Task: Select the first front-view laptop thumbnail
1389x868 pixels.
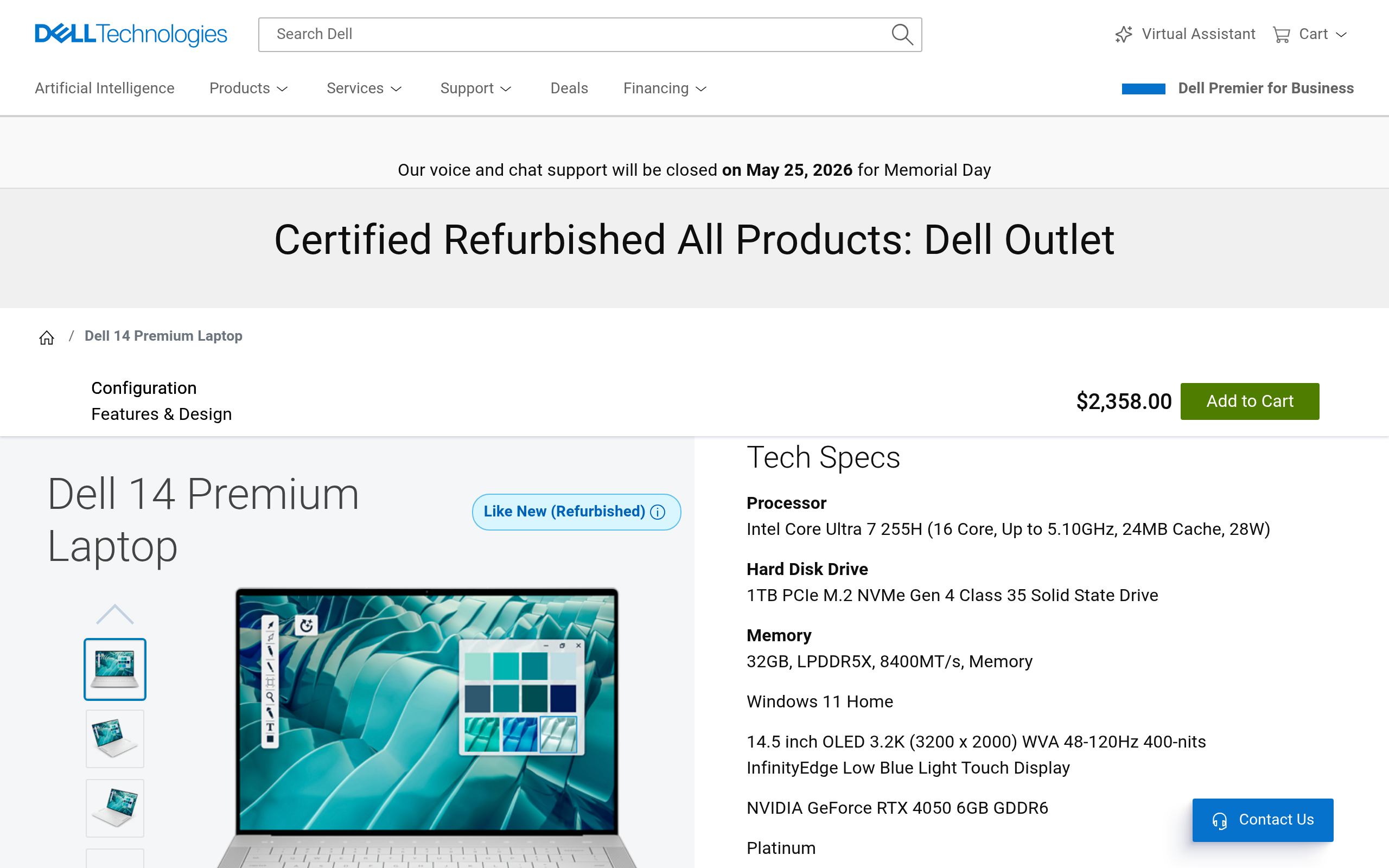Action: [115, 669]
